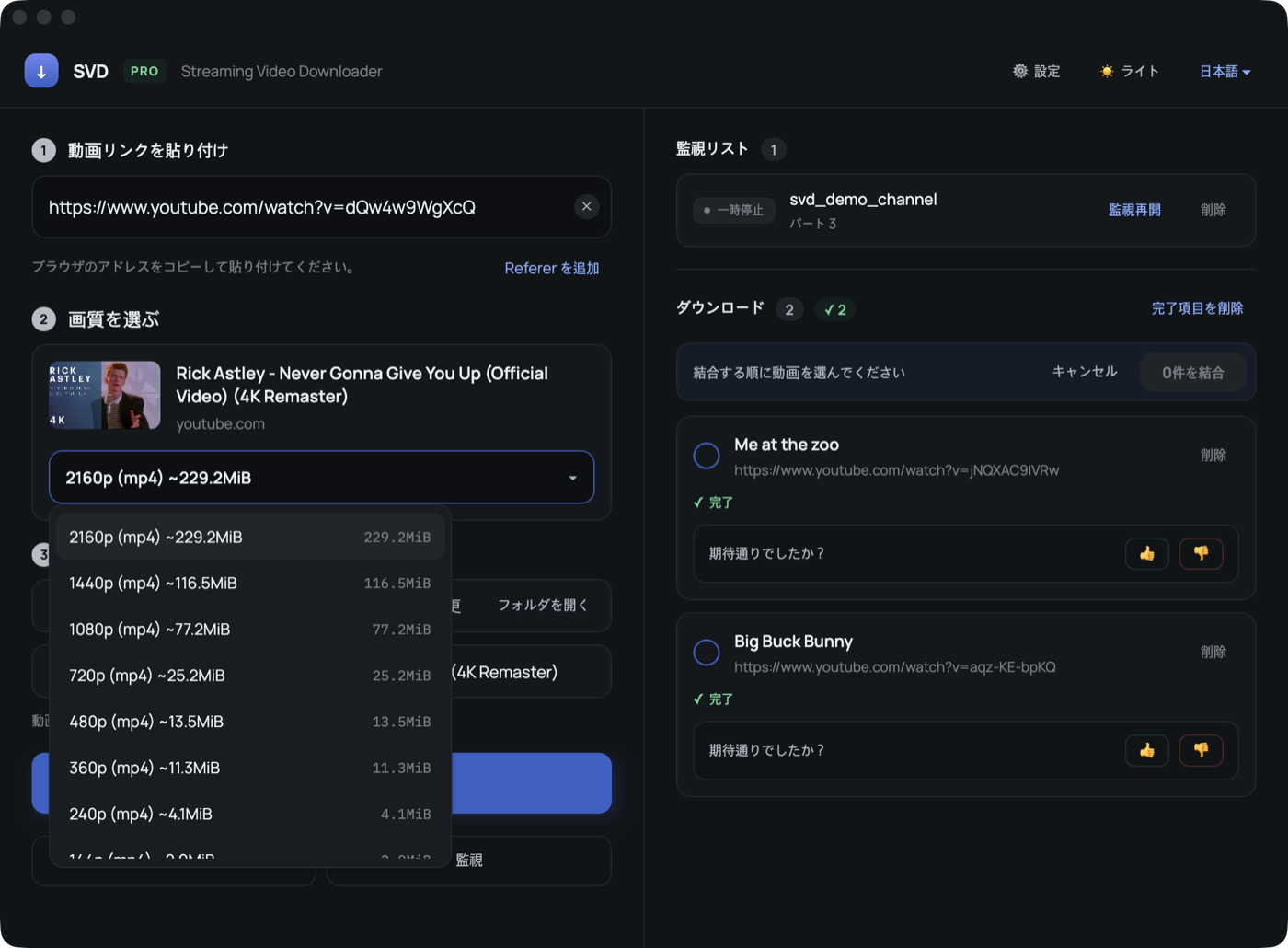1288x948 pixels.
Task: Clear the pasted video URL
Action: (x=587, y=207)
